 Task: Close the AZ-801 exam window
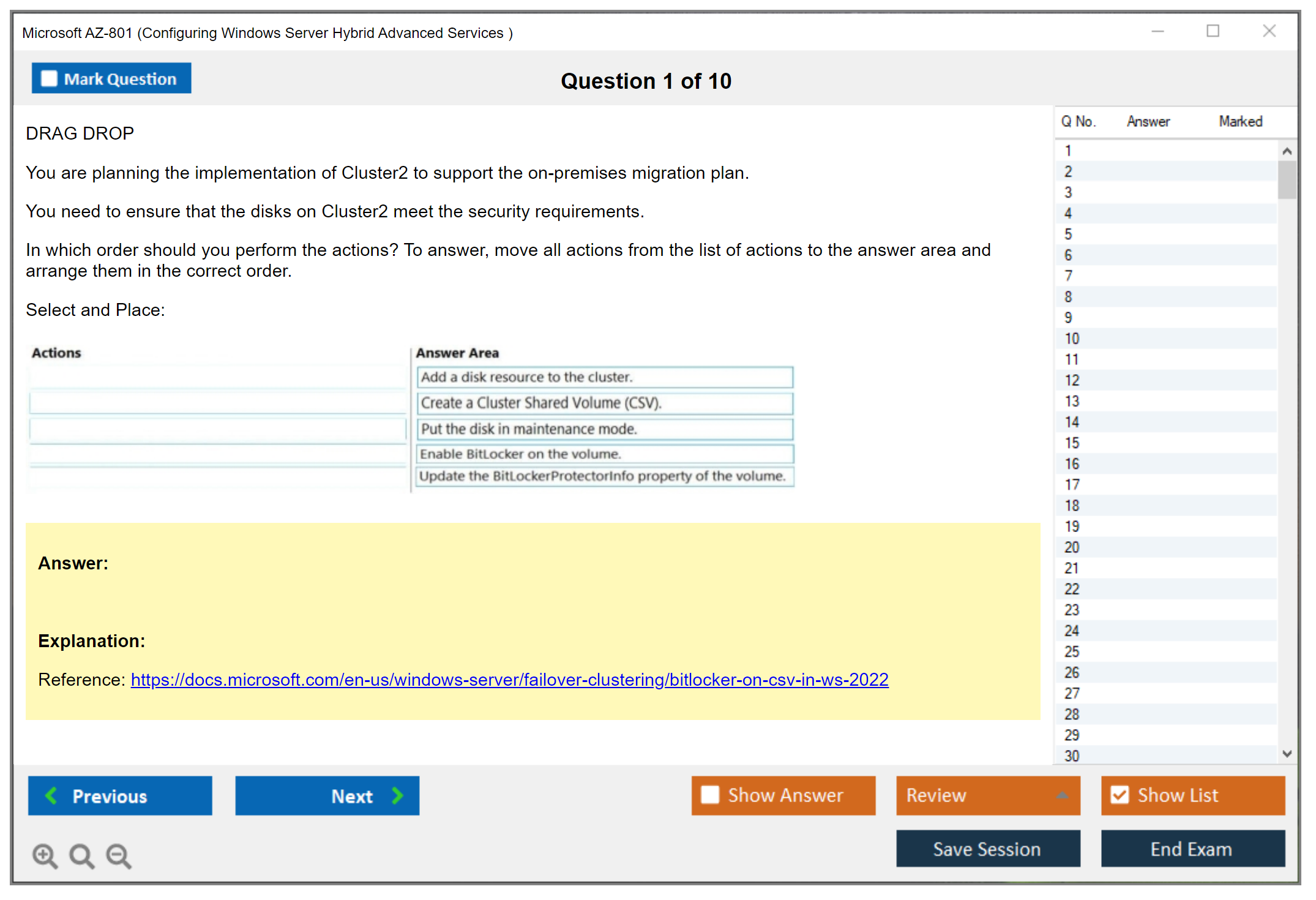(1269, 31)
